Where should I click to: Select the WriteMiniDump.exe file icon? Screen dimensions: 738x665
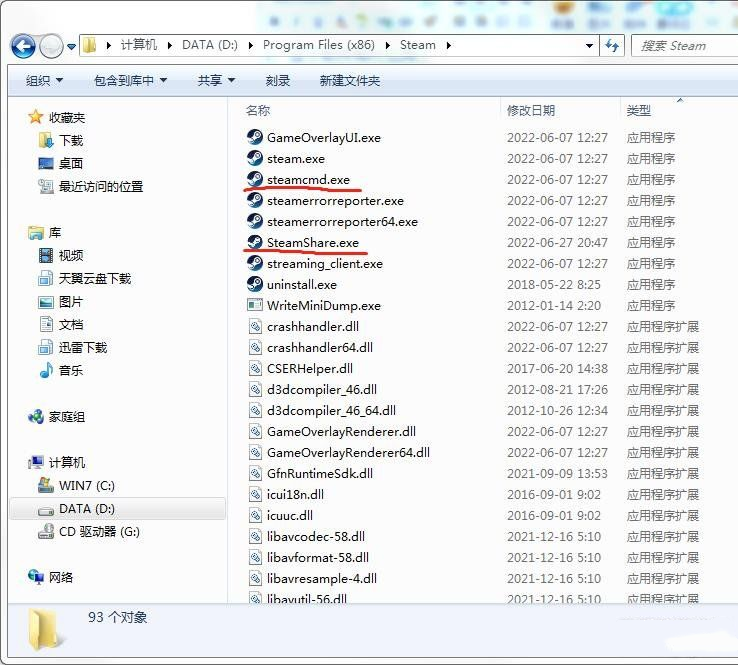click(x=255, y=305)
